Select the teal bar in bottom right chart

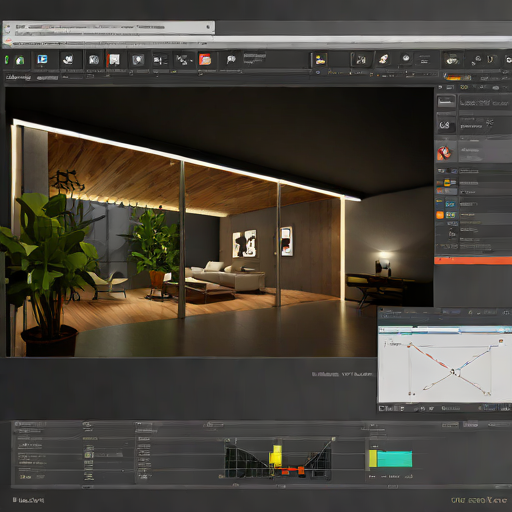pyautogui.click(x=395, y=459)
